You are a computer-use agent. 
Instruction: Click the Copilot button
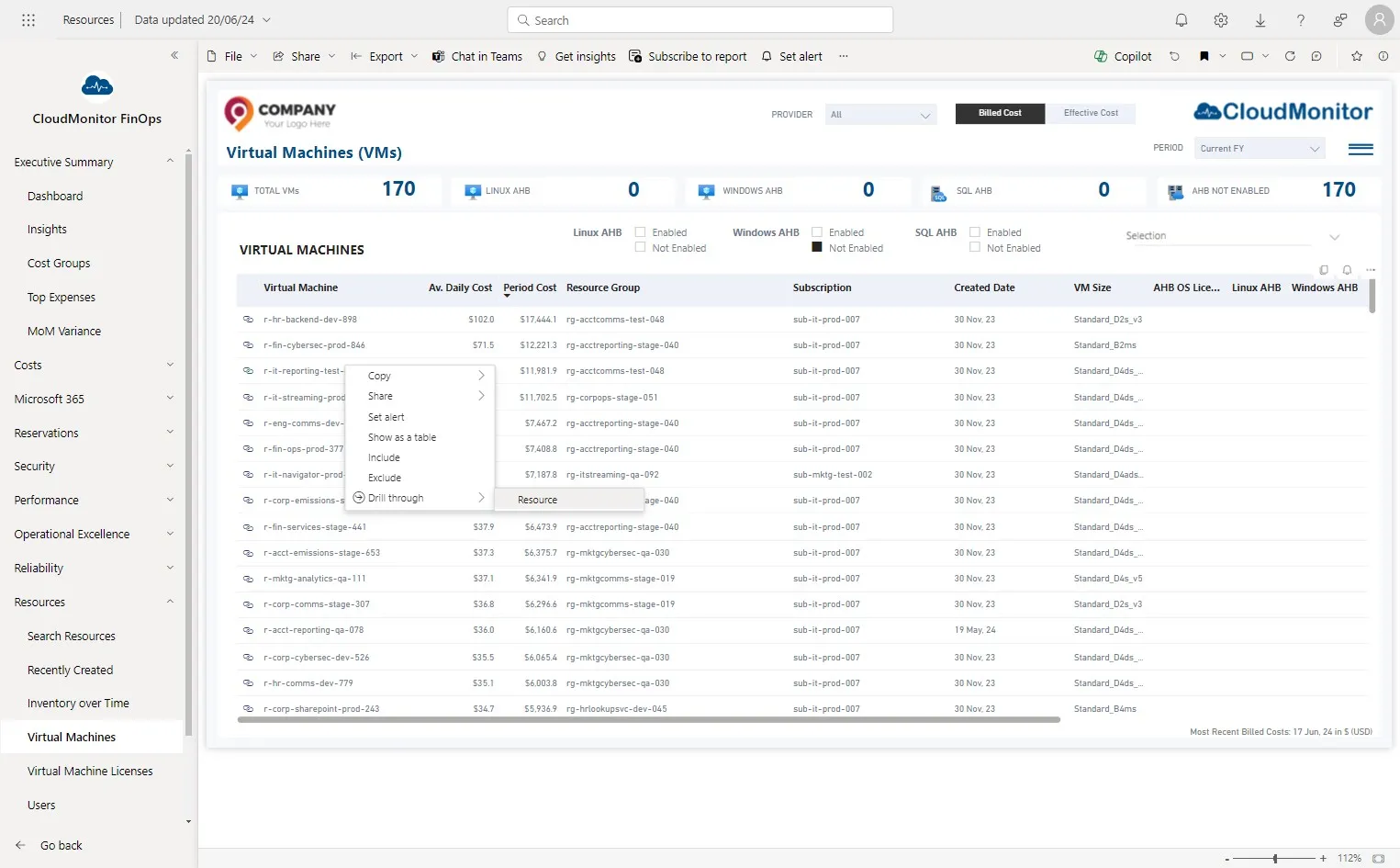[x=1123, y=56]
